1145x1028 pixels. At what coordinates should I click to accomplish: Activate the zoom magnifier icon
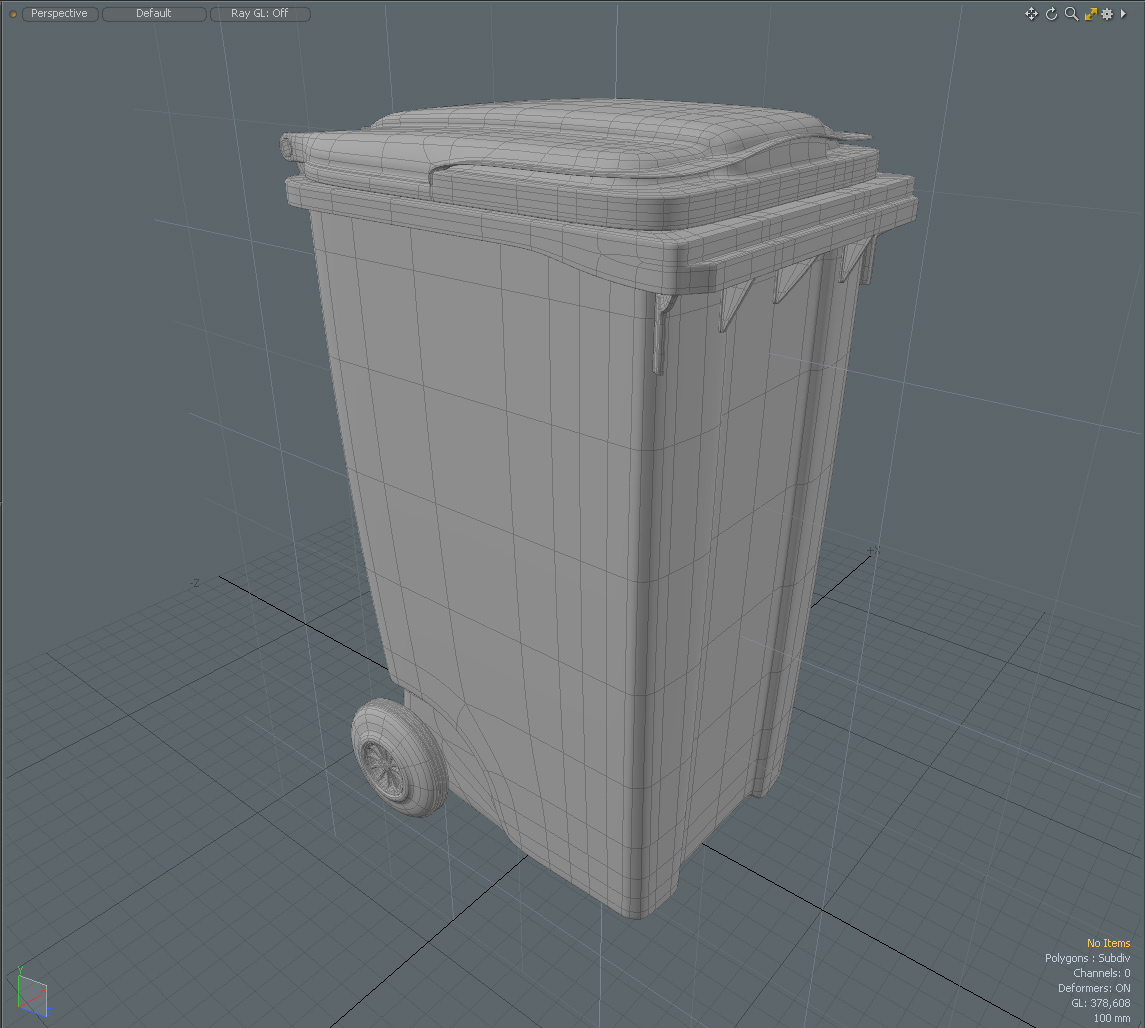tap(1070, 13)
